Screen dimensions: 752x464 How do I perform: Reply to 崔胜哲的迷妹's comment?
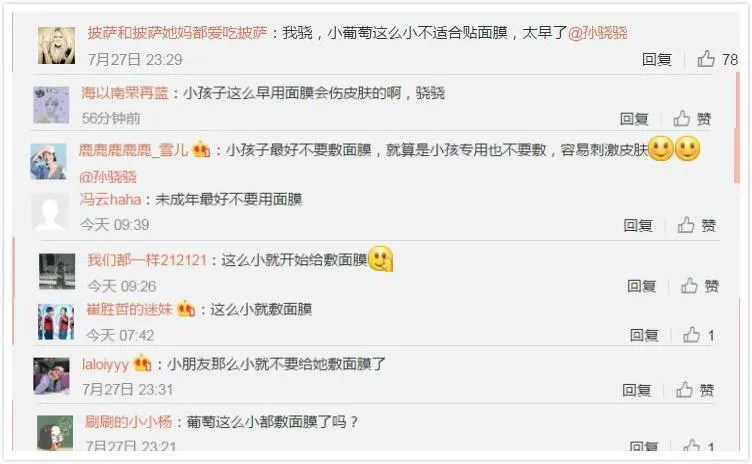(644, 335)
